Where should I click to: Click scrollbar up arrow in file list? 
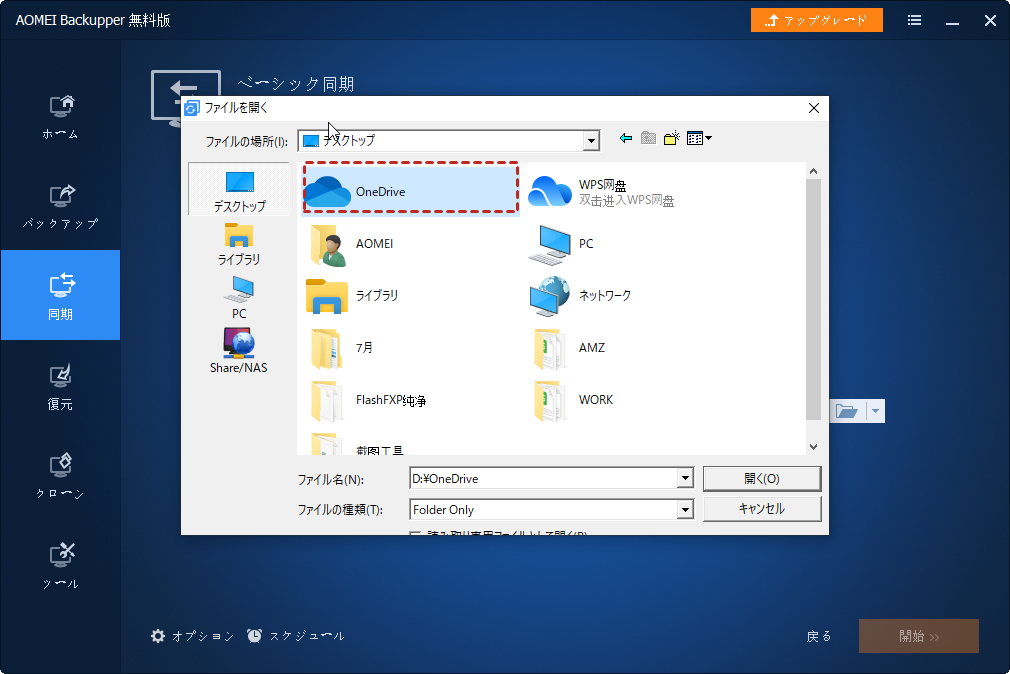[x=814, y=171]
